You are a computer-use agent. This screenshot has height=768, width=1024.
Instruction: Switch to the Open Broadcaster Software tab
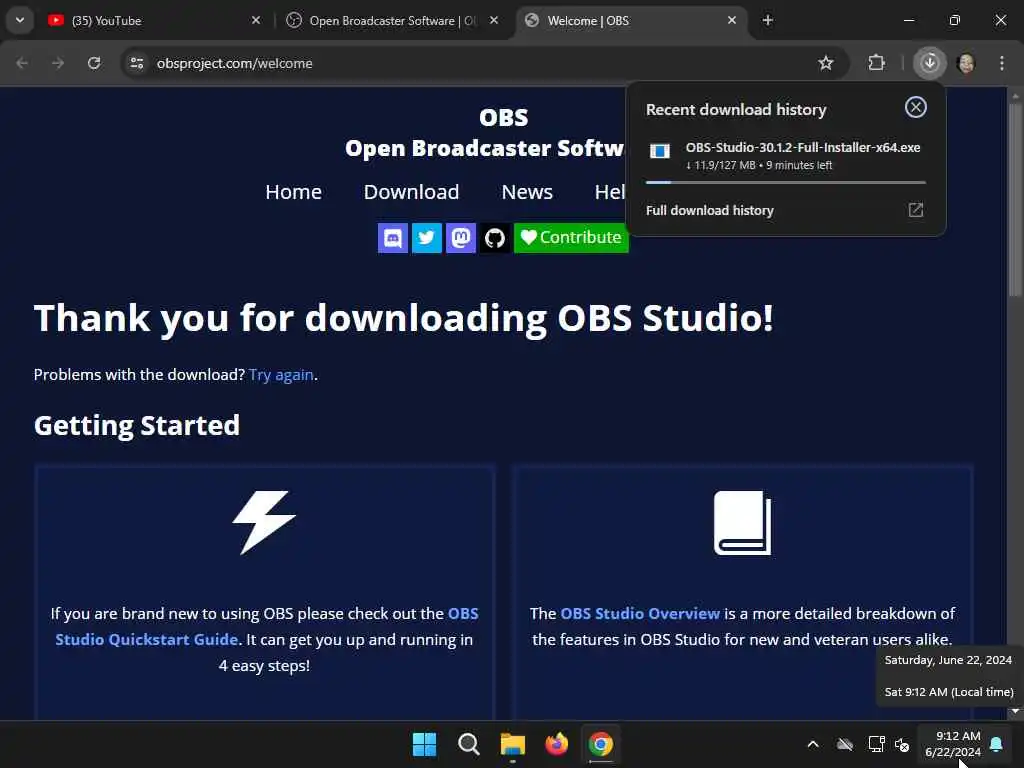pyautogui.click(x=392, y=21)
